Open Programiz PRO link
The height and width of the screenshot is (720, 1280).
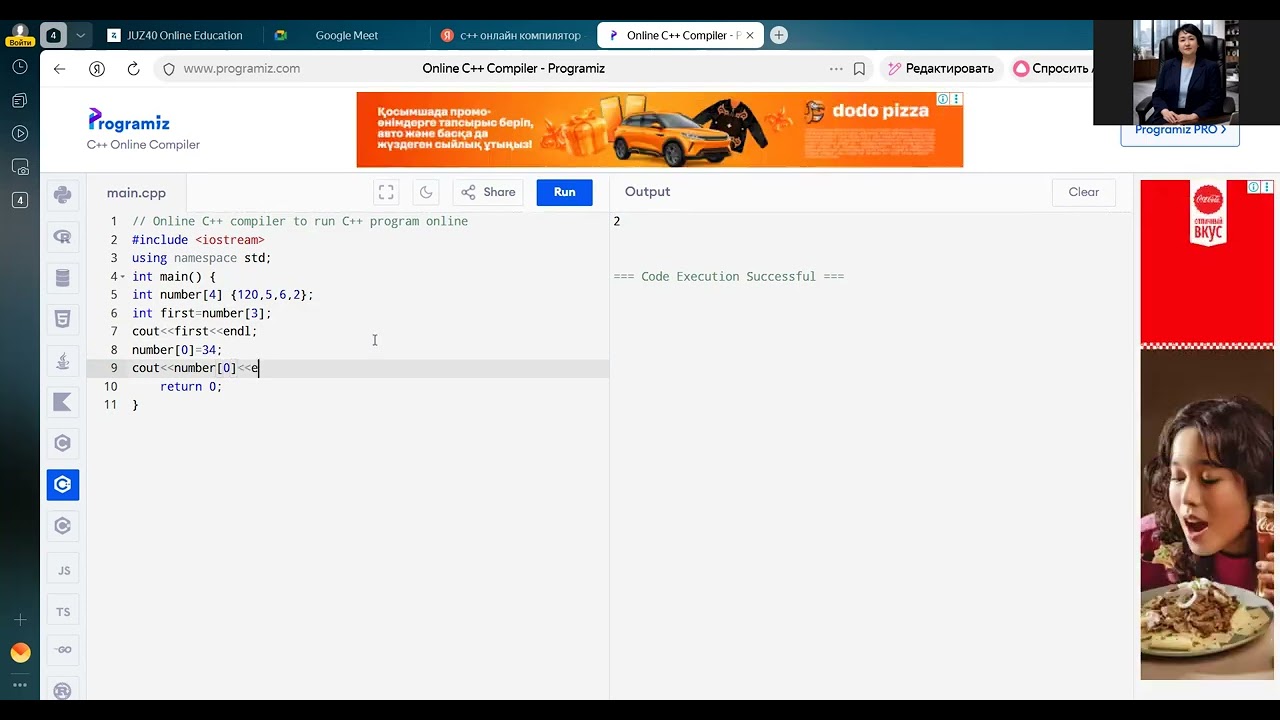(x=1180, y=130)
